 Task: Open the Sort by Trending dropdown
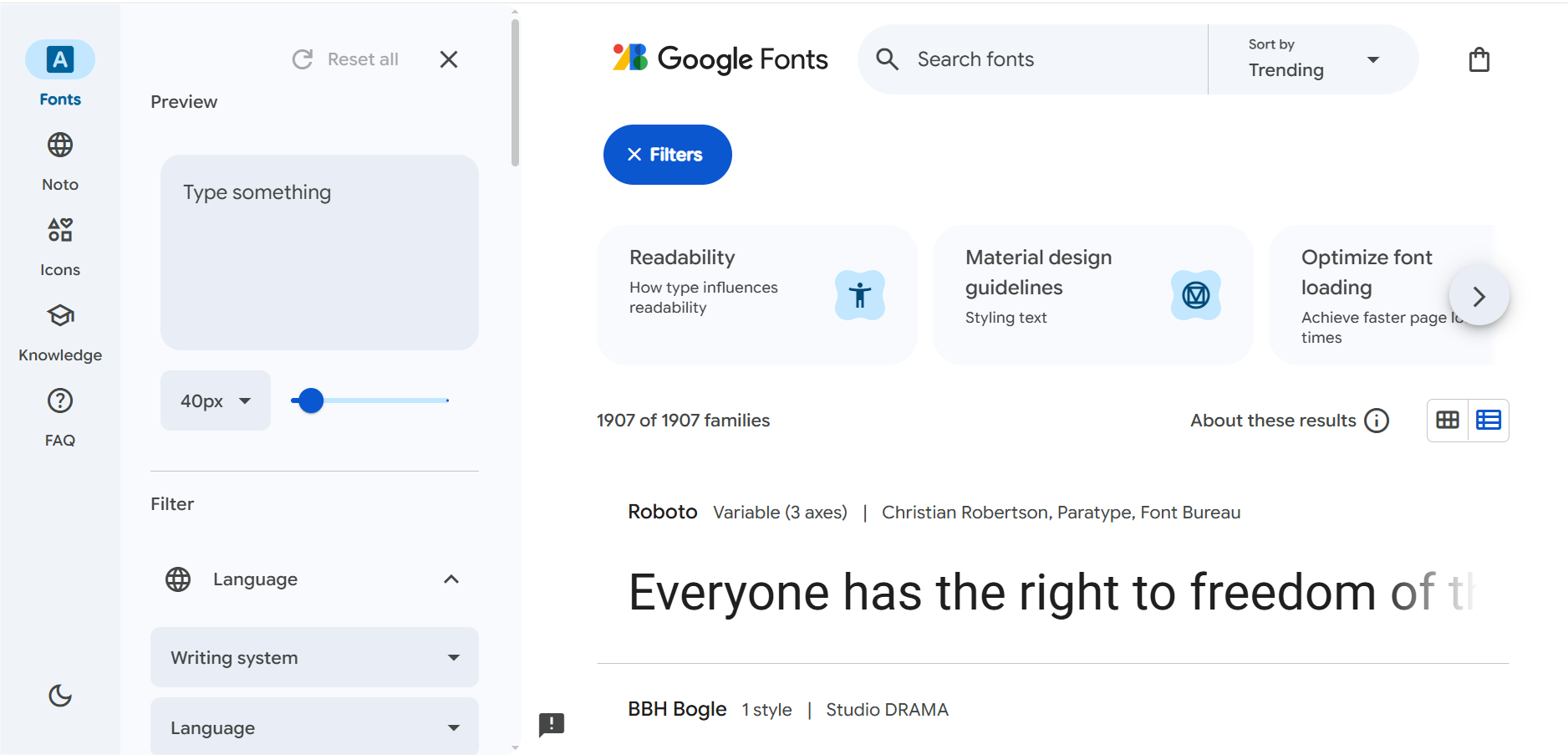point(1312,59)
